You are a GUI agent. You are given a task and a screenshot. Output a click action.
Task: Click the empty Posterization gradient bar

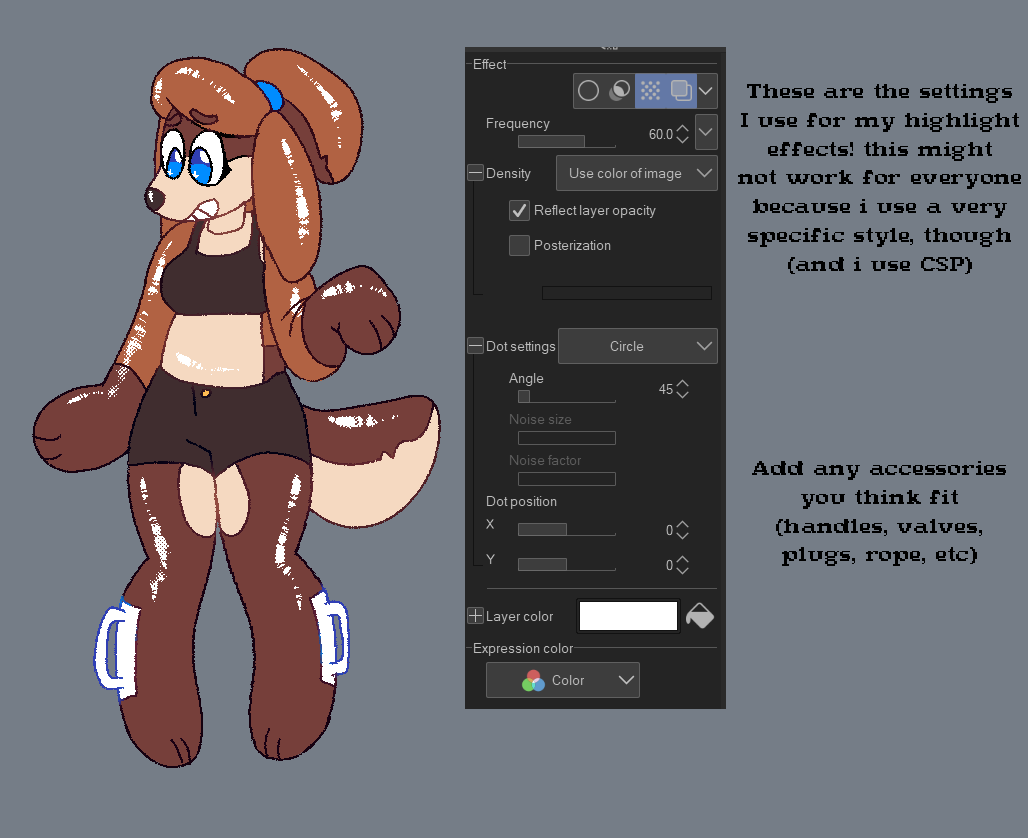(627, 292)
